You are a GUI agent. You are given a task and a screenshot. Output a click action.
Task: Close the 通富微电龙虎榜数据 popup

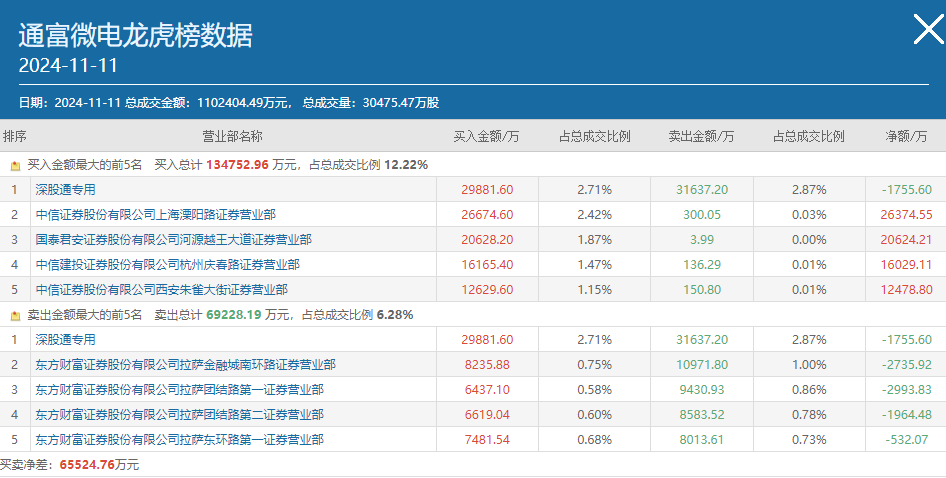coord(929,29)
